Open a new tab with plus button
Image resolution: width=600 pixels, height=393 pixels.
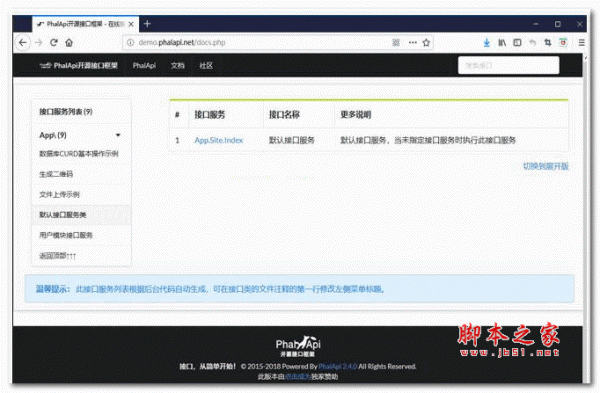click(147, 24)
